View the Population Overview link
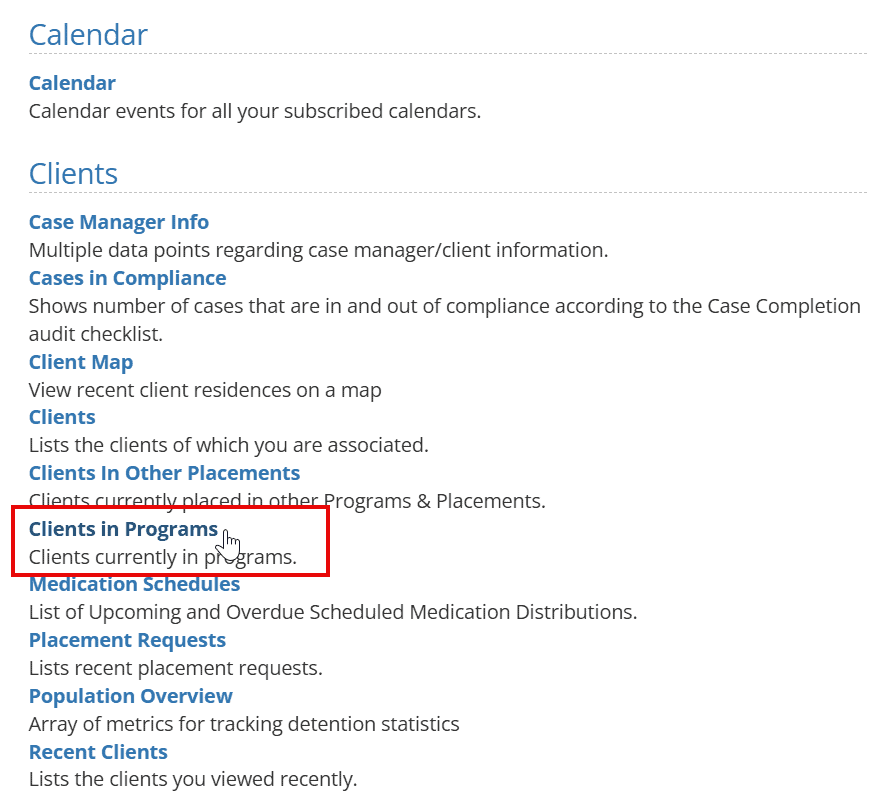Image resolution: width=894 pixels, height=797 pixels. click(x=131, y=696)
